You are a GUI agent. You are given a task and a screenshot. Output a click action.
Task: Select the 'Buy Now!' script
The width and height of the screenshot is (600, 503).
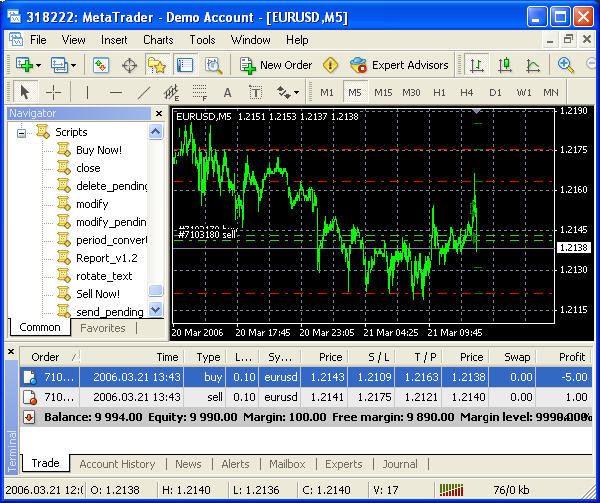click(x=99, y=150)
